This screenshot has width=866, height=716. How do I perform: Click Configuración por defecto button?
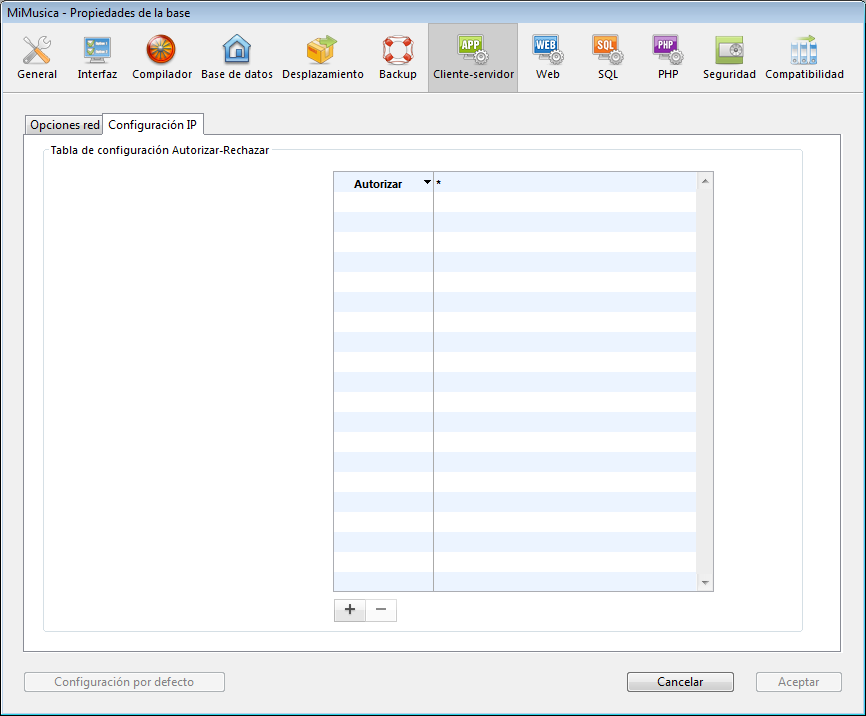click(124, 682)
